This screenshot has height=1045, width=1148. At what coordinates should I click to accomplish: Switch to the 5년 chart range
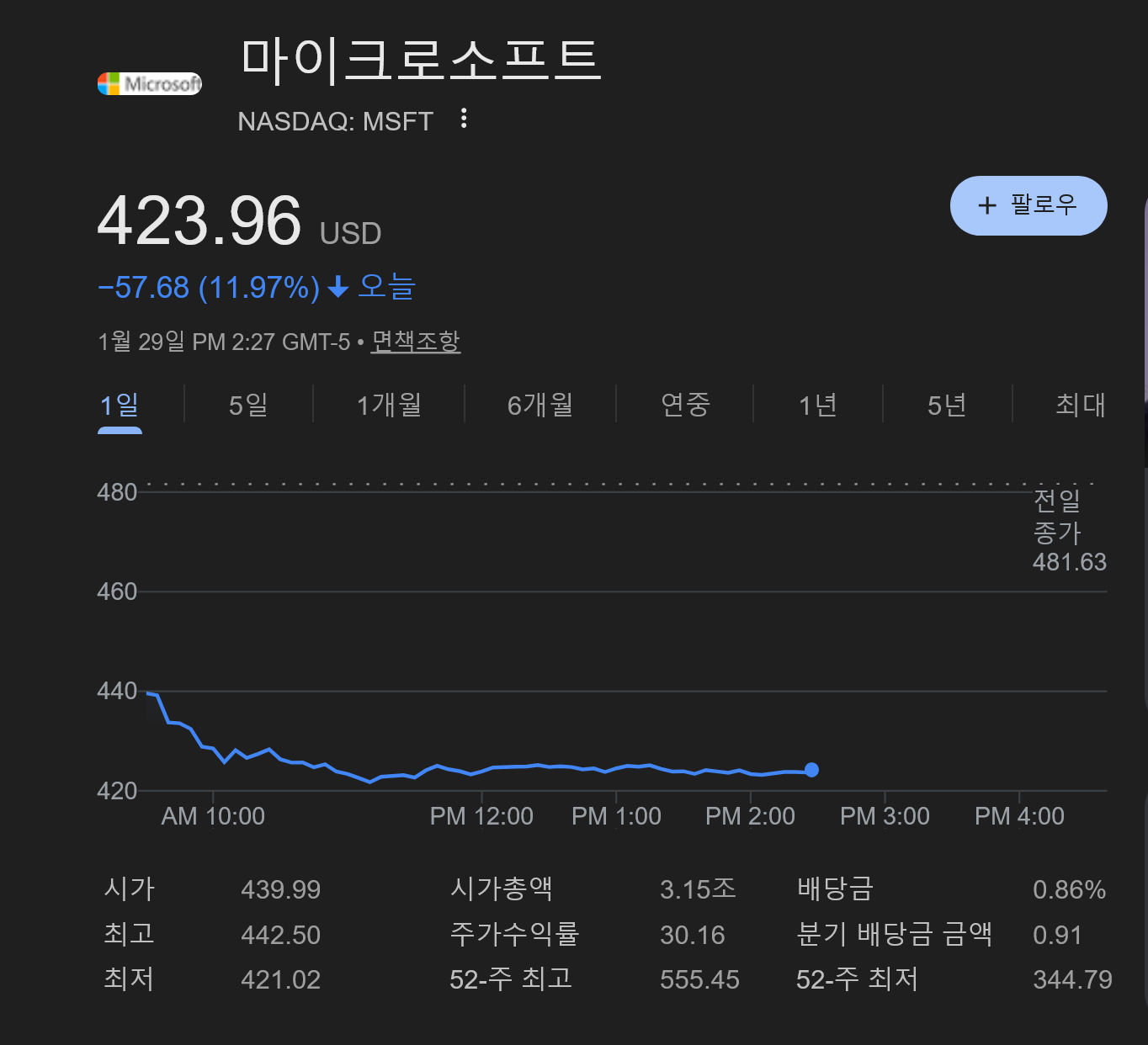(x=947, y=406)
